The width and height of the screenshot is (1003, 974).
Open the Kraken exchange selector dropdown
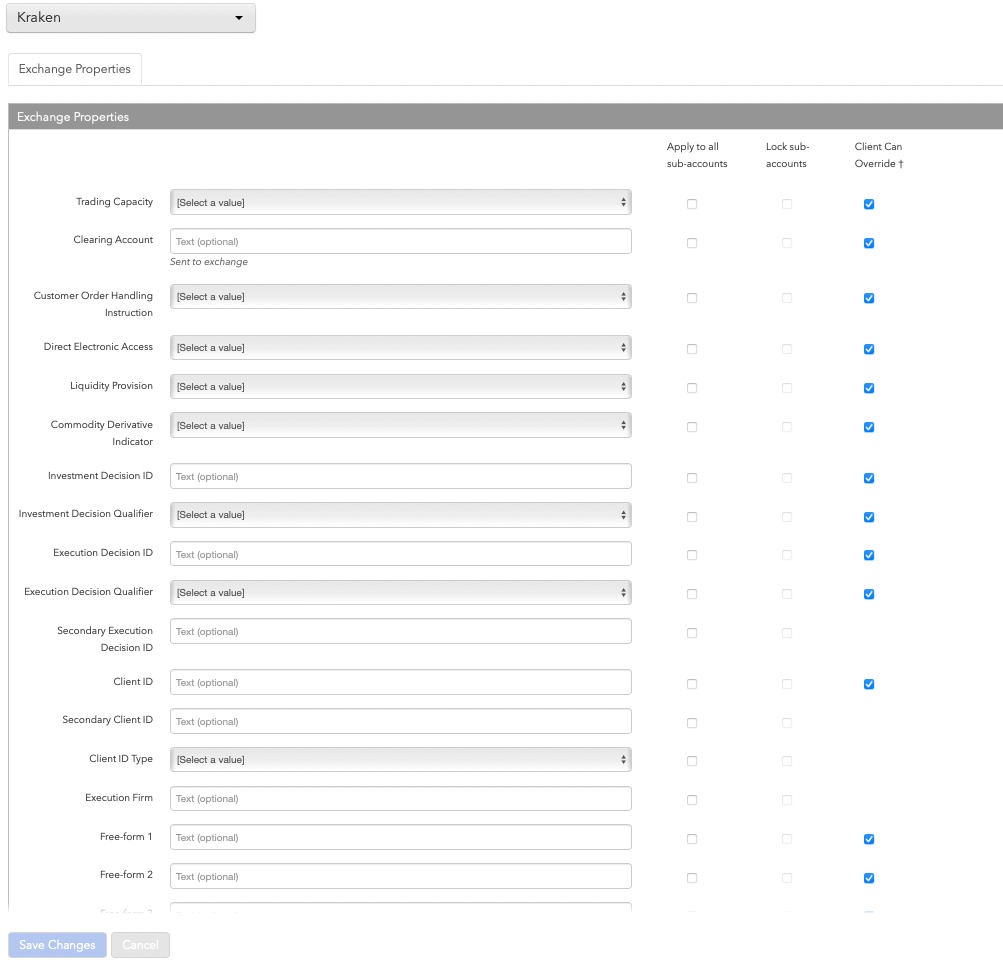[130, 18]
